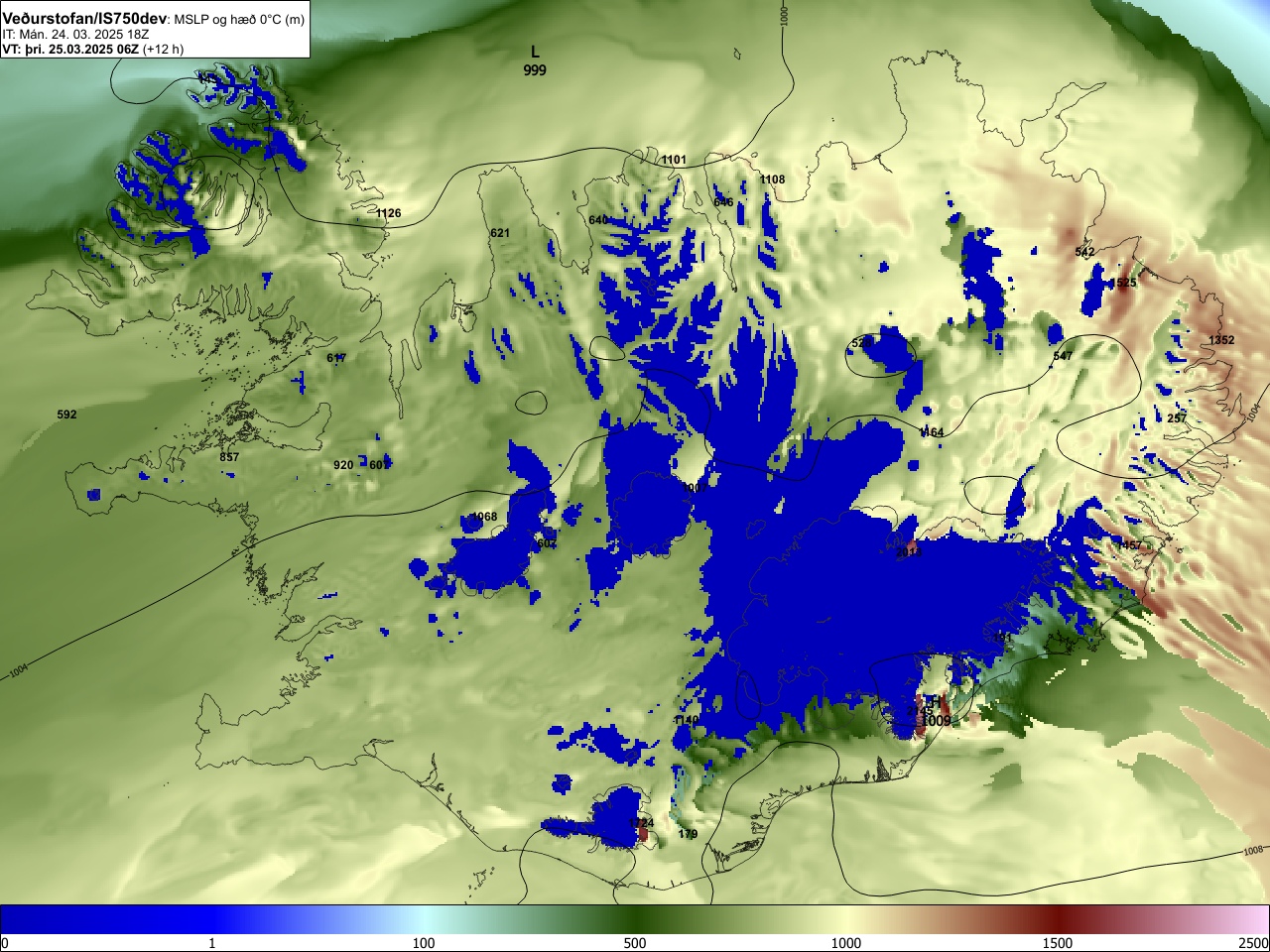This screenshot has height=952, width=1270.
Task: Pick the dark blue band of the colour scale
Action: coord(109,919)
